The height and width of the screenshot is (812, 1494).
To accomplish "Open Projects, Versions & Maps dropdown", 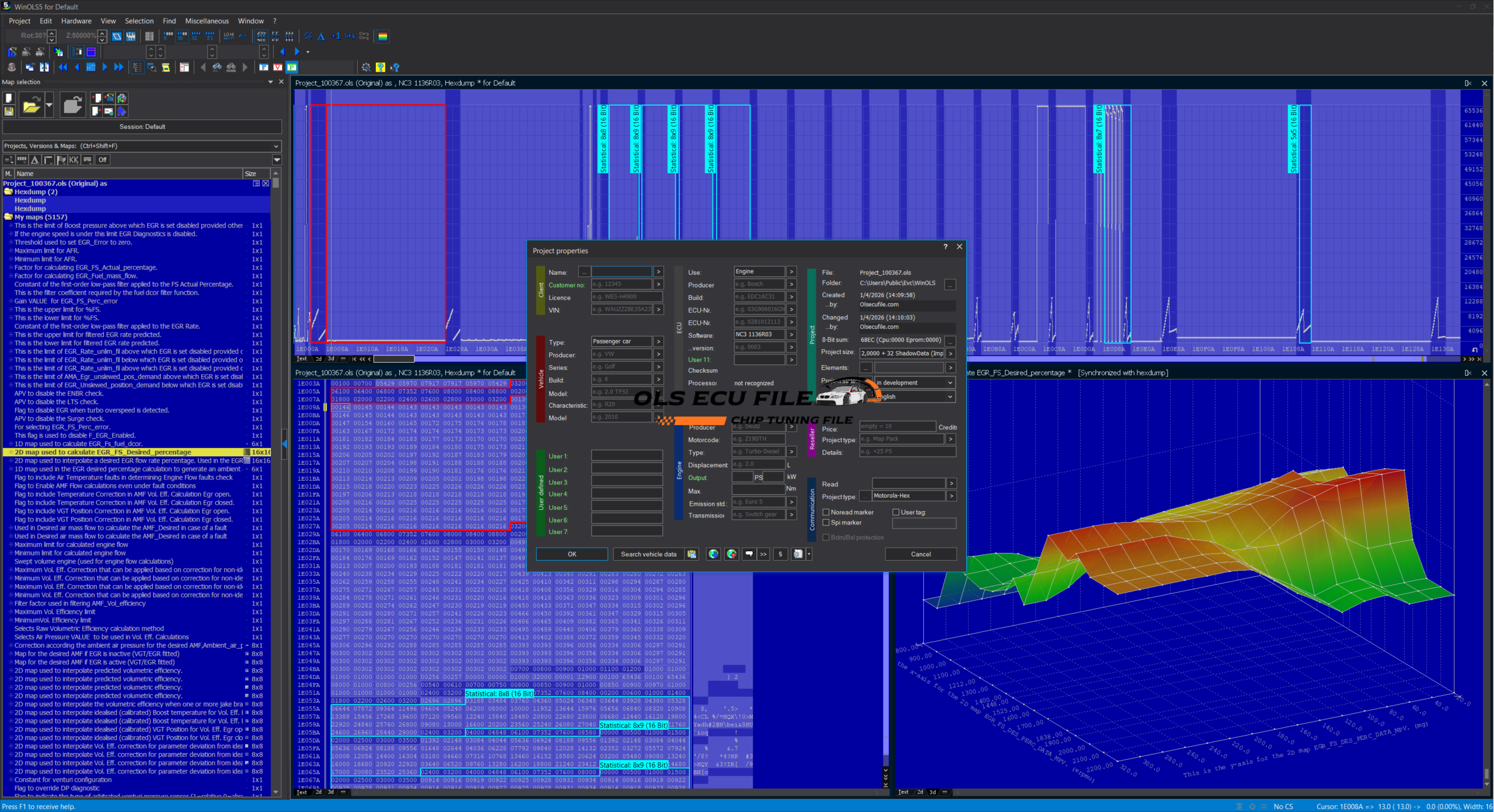I will [x=275, y=146].
